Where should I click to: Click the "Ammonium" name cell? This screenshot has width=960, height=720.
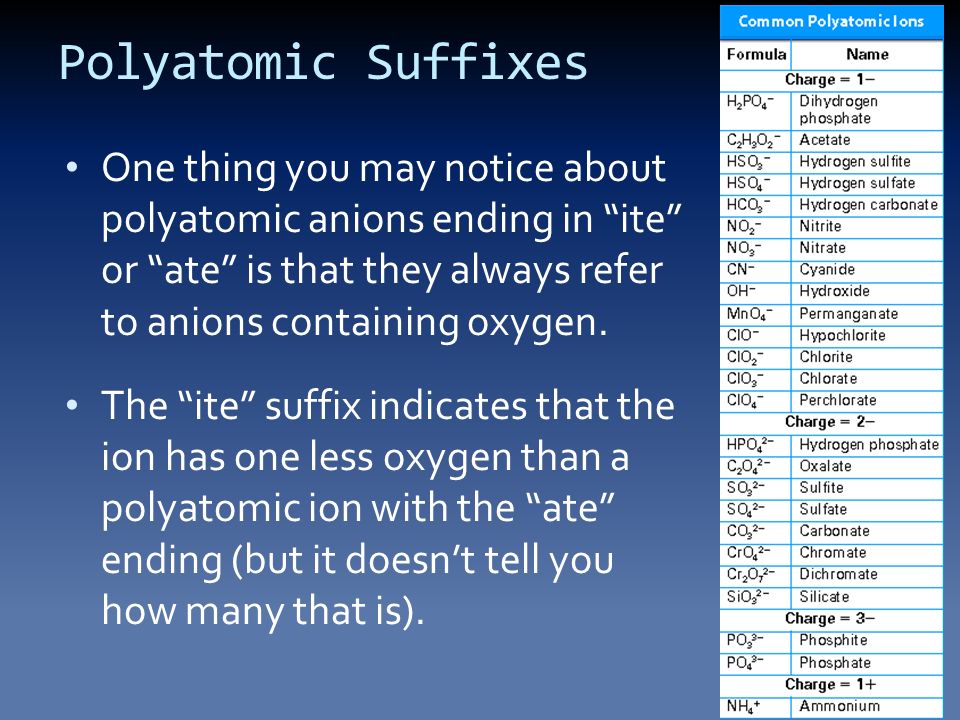(x=867, y=707)
